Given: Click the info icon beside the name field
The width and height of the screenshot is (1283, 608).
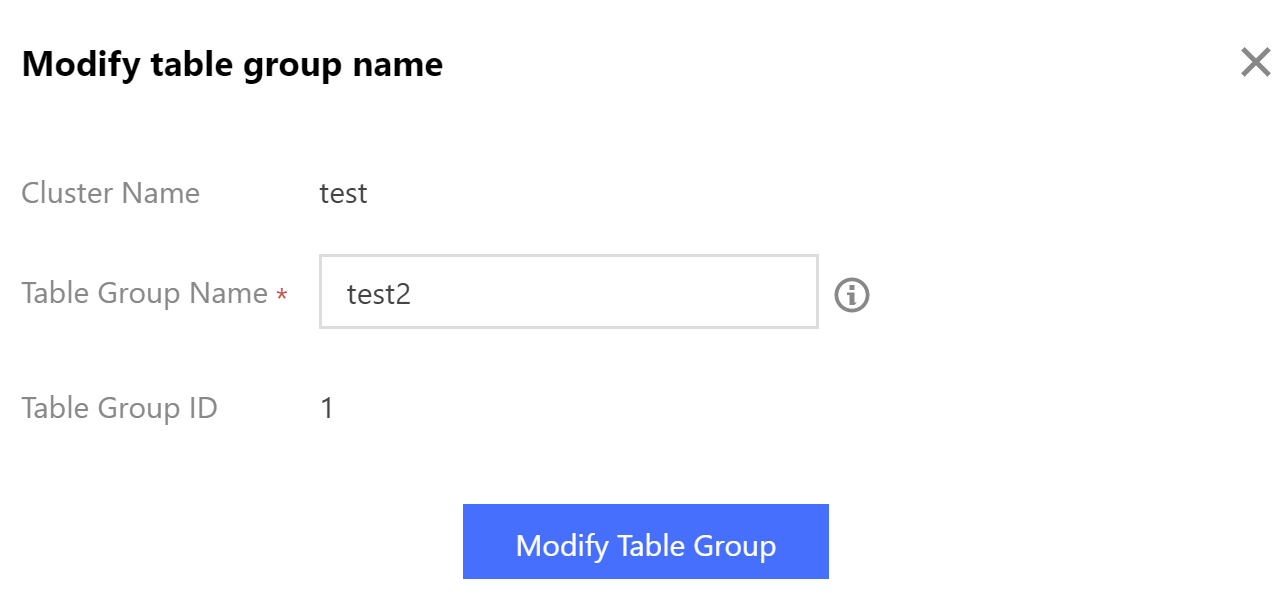Looking at the screenshot, I should pos(852,295).
